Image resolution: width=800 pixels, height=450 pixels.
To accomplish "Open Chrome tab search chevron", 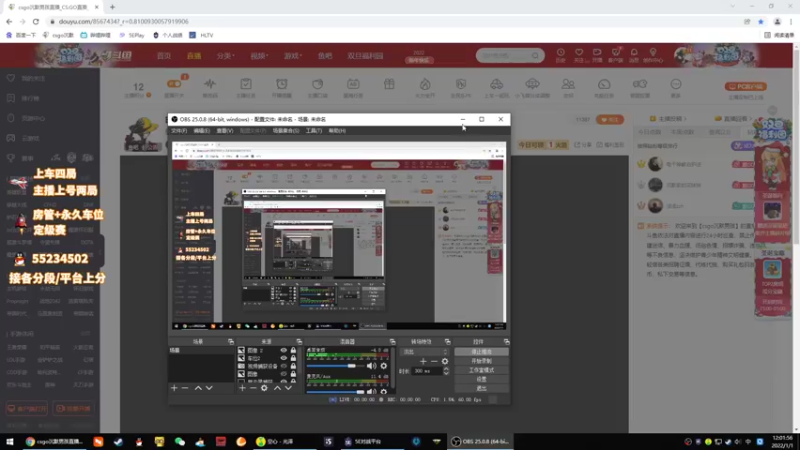I will [733, 6].
